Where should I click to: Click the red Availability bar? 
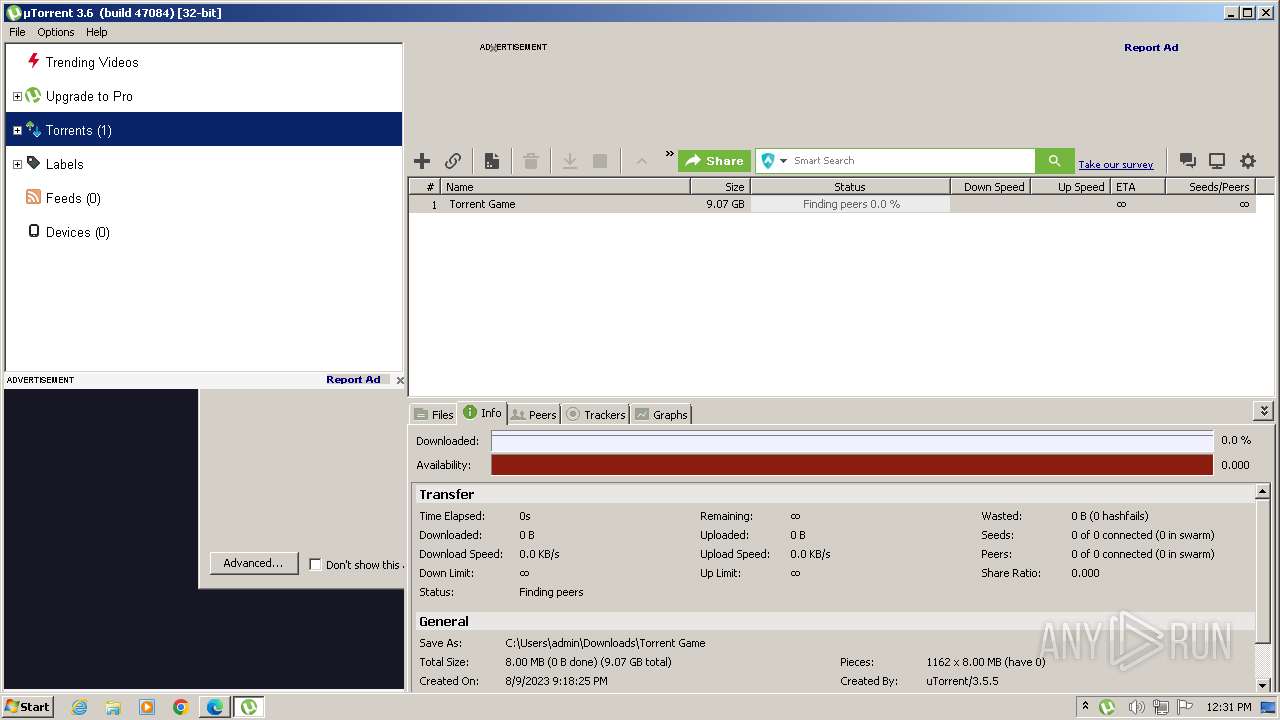[852, 465]
